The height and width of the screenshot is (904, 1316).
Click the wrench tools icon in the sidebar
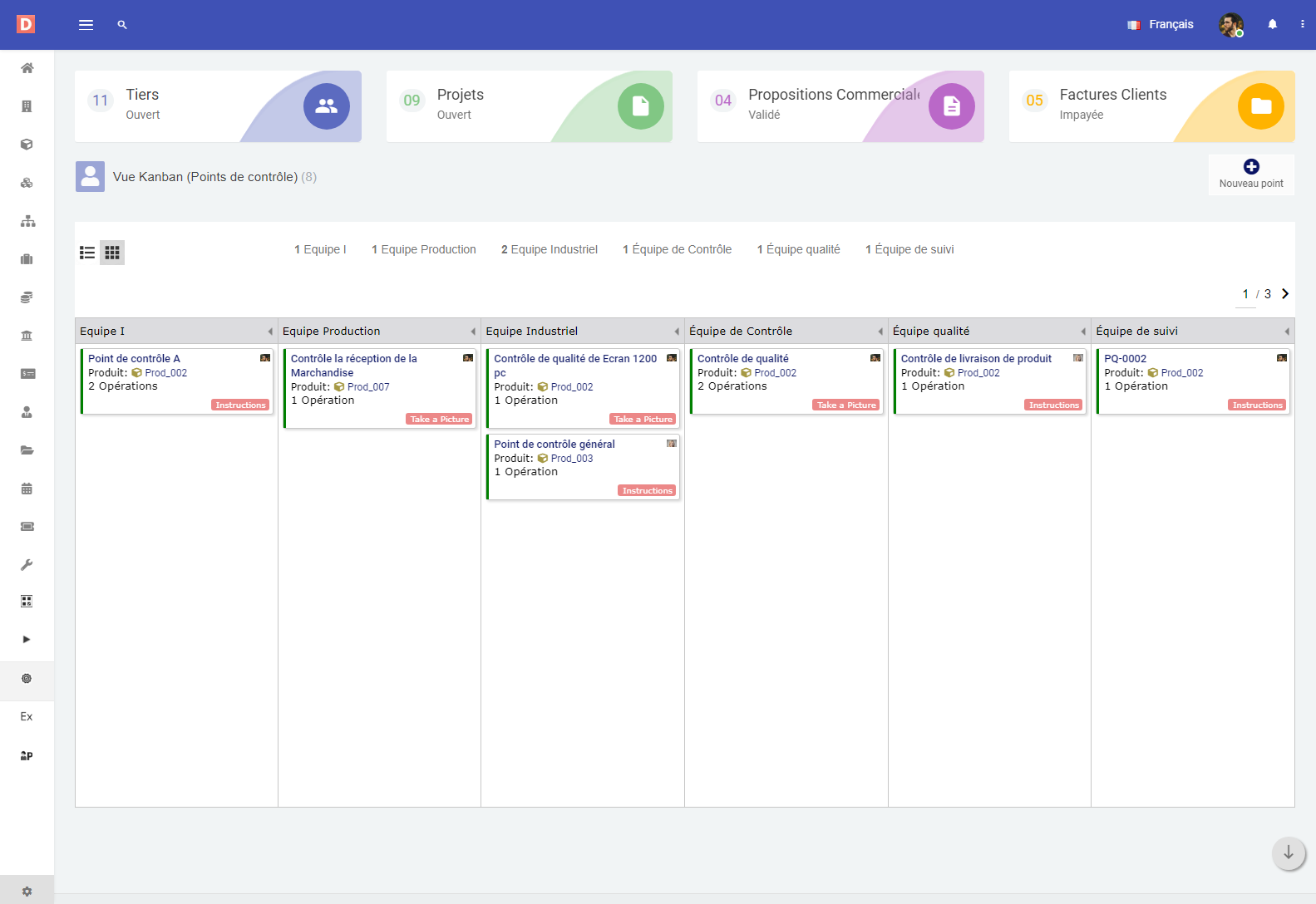click(x=27, y=565)
